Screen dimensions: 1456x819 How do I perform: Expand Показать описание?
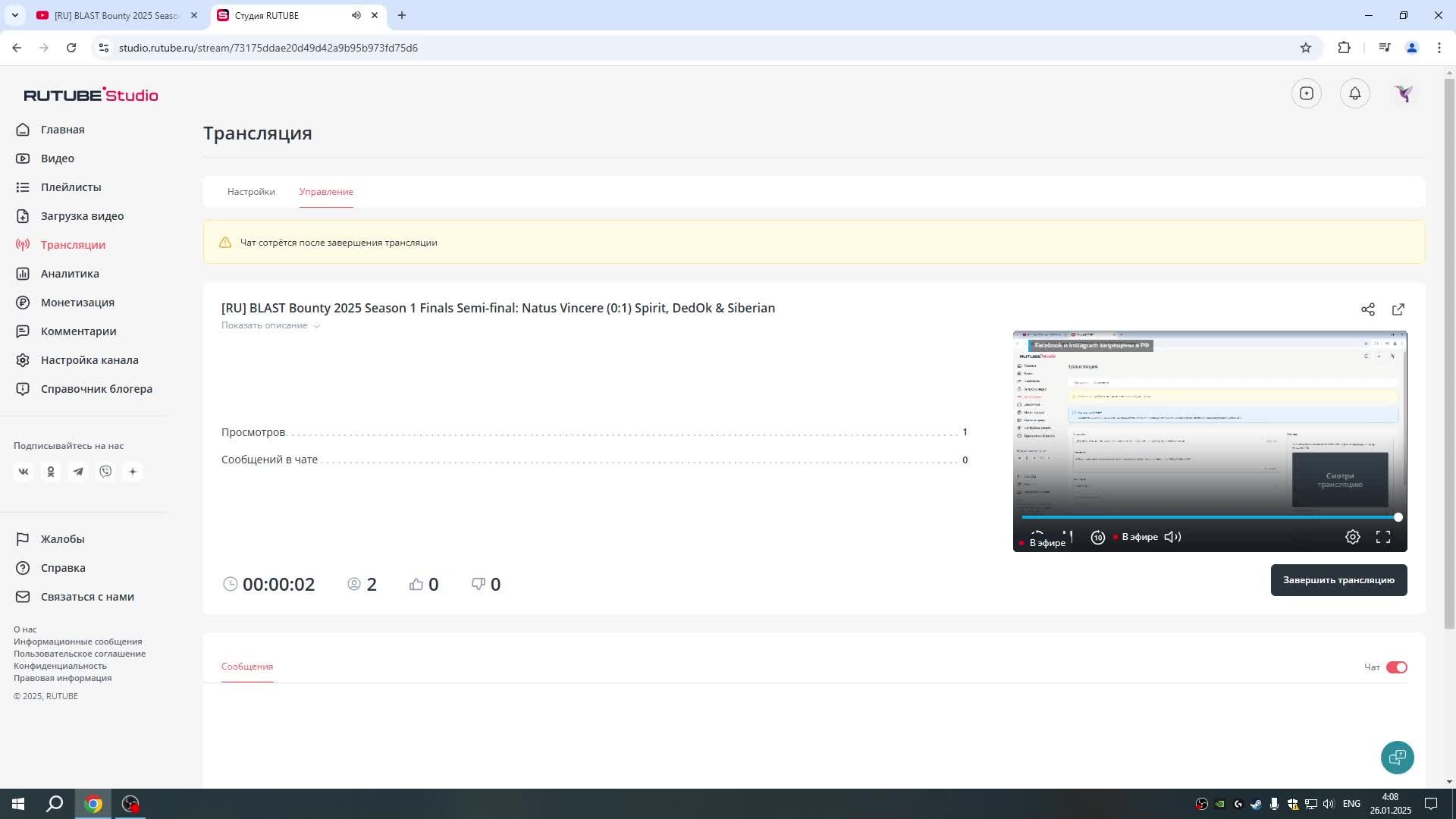(270, 325)
